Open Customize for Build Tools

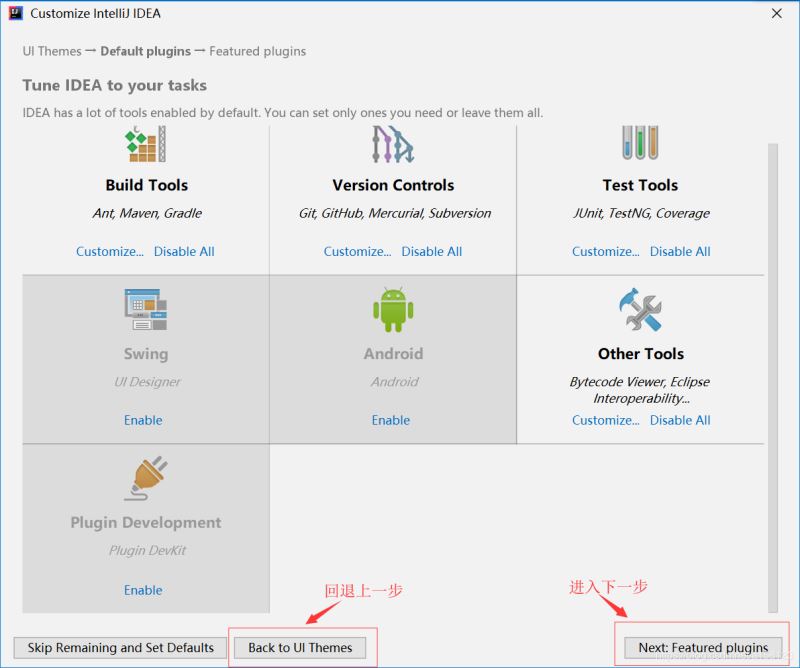tap(110, 251)
